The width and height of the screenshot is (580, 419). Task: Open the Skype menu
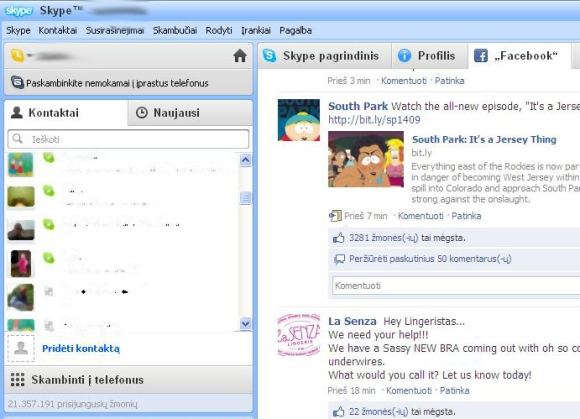(18, 30)
